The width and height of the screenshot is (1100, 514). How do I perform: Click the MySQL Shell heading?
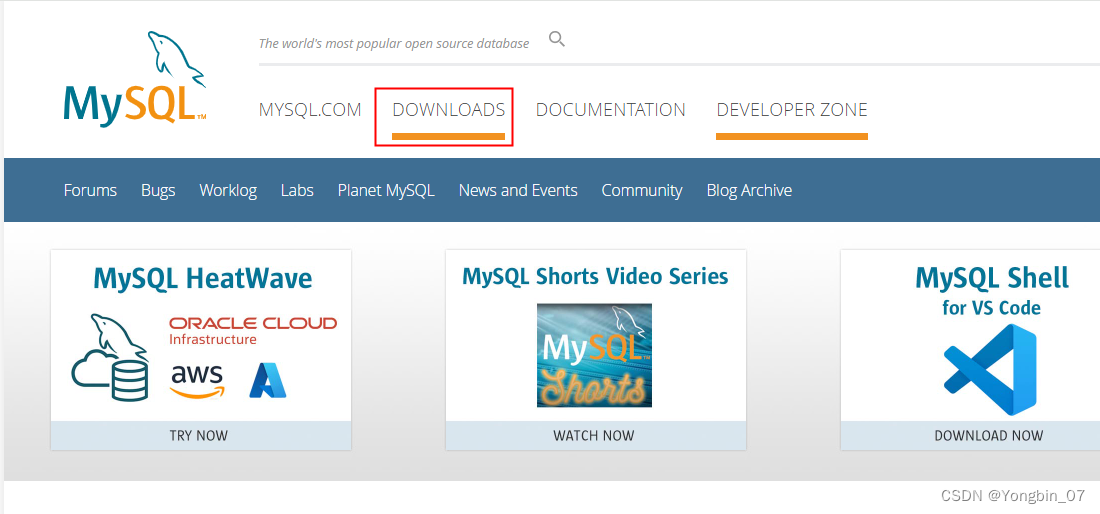[992, 278]
